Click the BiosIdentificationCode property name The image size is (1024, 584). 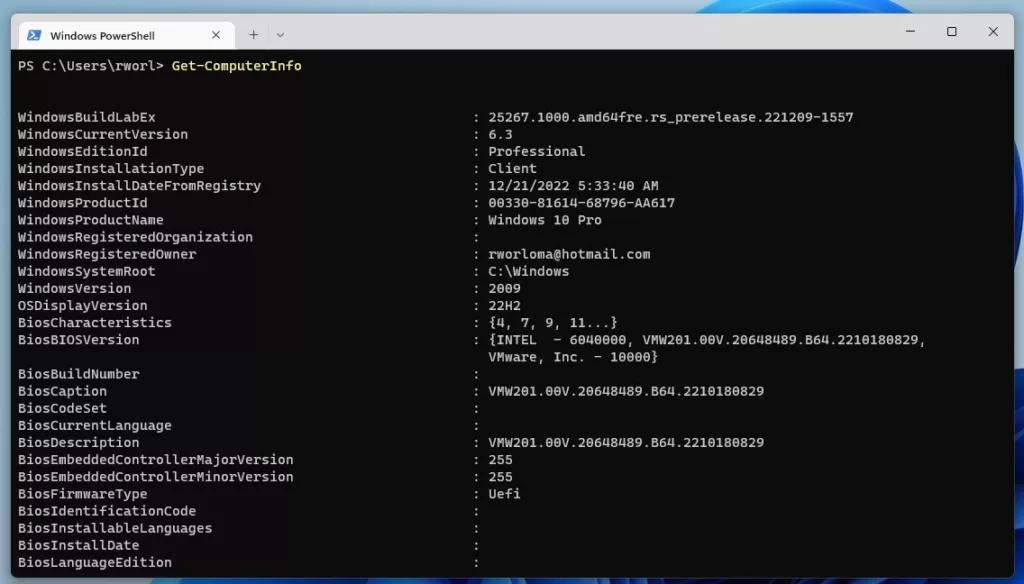107,511
